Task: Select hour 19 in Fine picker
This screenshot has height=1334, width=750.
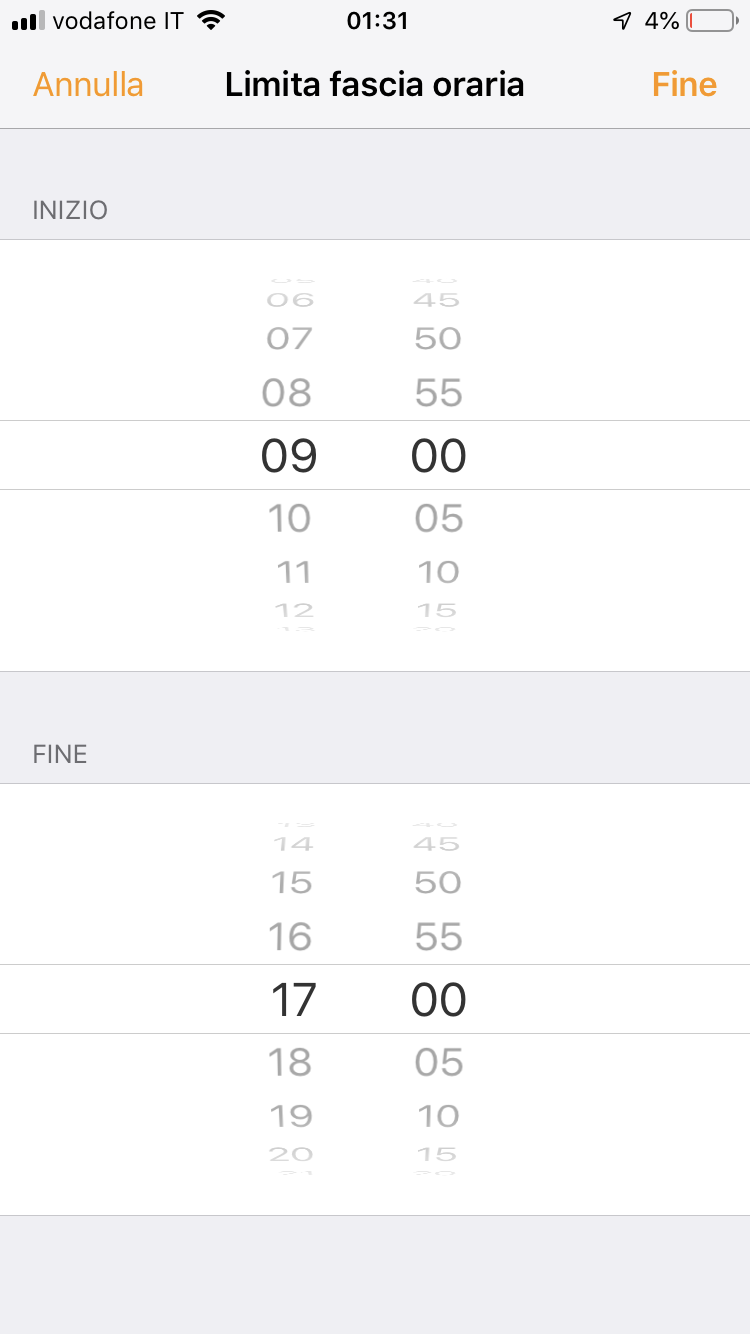Action: [290, 1116]
